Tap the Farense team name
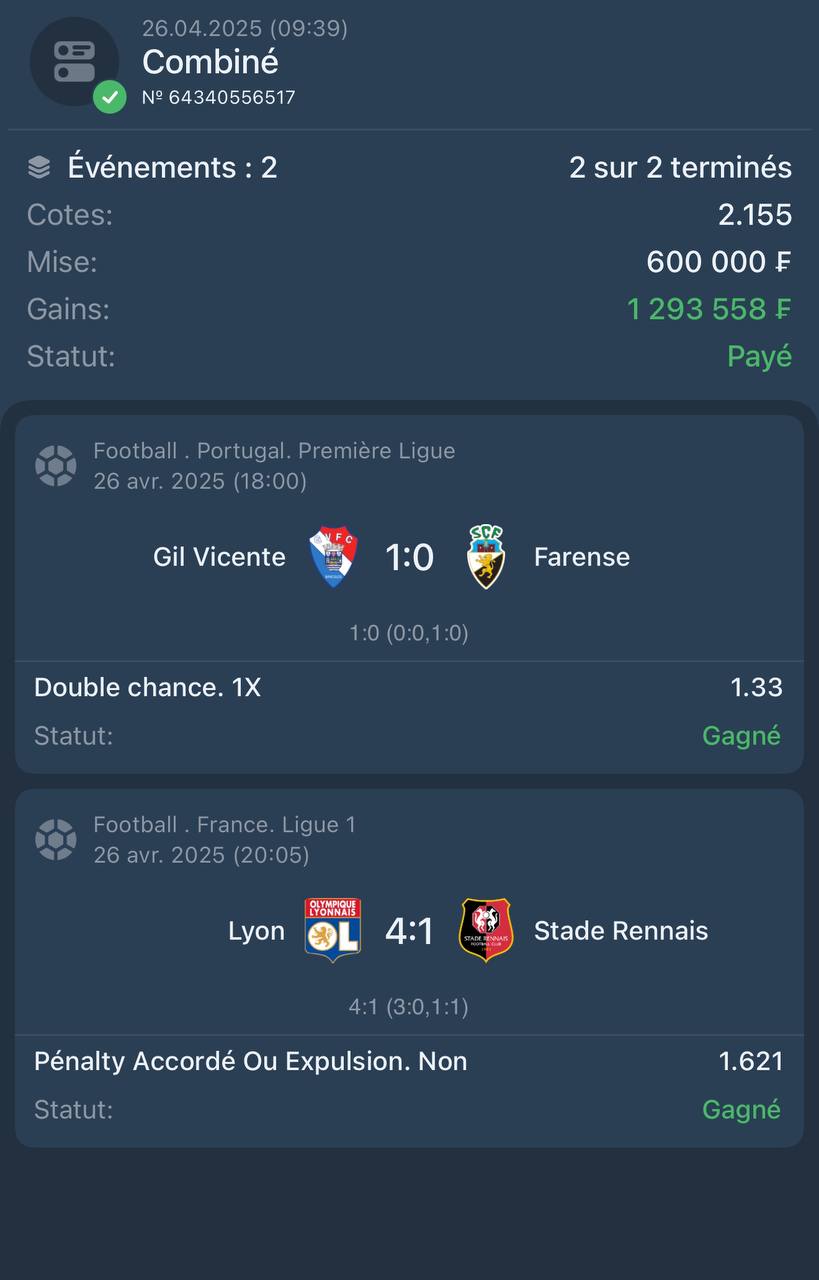The width and height of the screenshot is (819, 1280). click(582, 557)
